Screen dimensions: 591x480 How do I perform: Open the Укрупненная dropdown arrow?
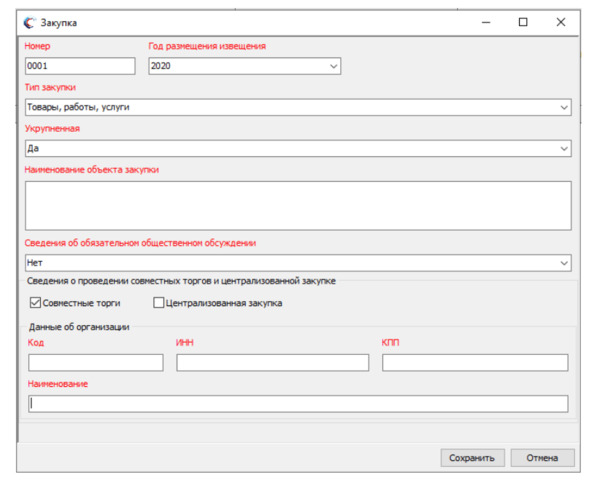pyautogui.click(x=564, y=148)
